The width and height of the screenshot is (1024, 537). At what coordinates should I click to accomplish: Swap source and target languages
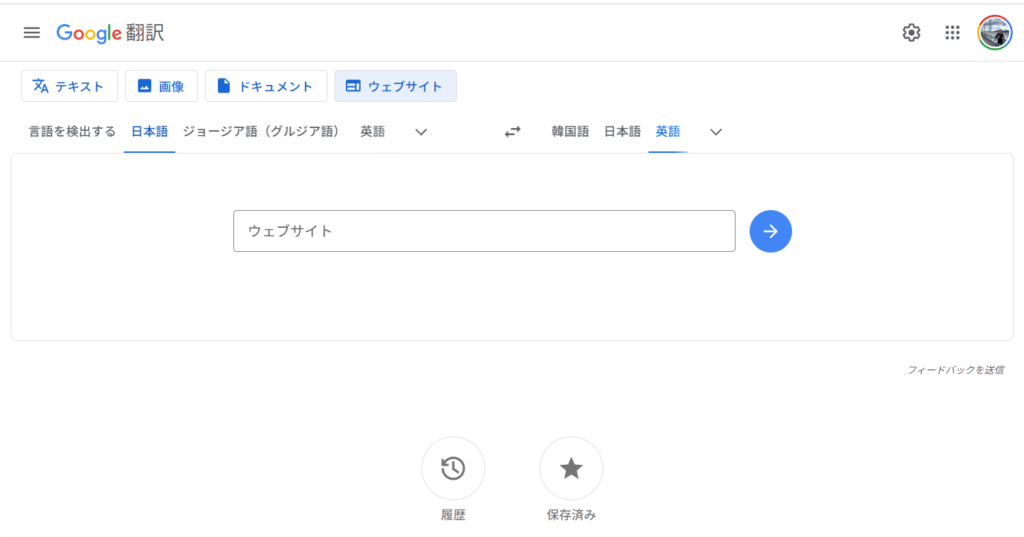[x=512, y=132]
